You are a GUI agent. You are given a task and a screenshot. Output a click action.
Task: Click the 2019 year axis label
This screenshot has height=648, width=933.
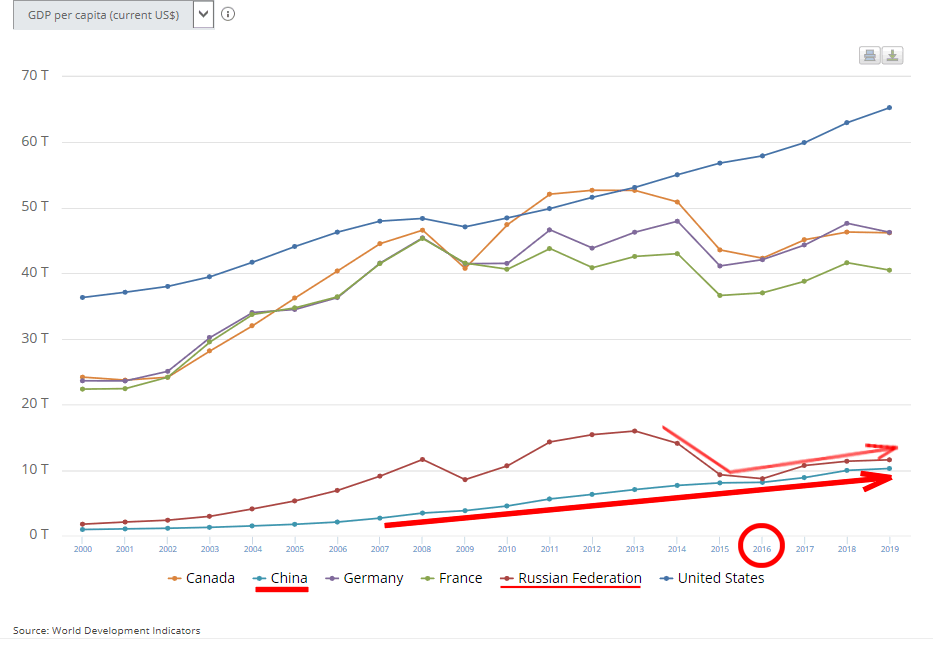(889, 548)
